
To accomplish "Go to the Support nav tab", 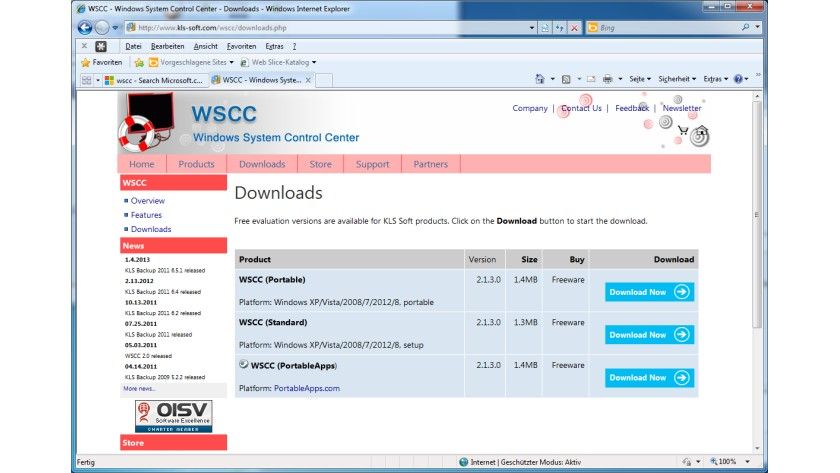I will pos(372,164).
